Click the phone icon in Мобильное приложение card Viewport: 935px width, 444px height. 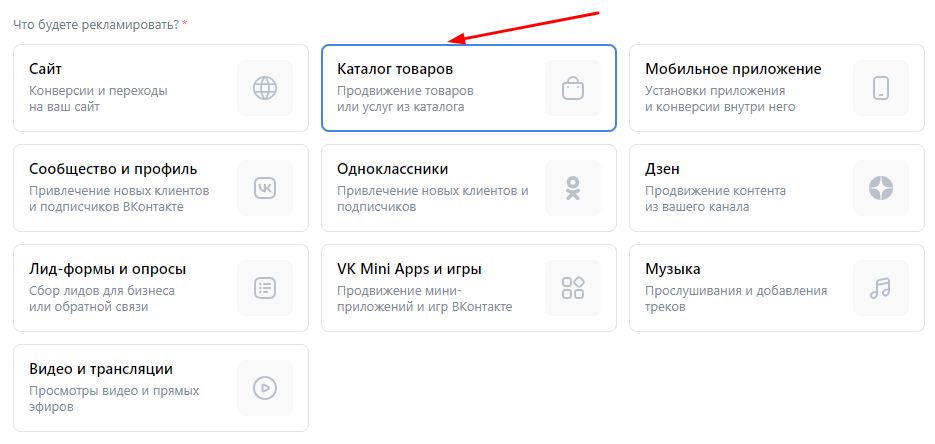coord(881,88)
